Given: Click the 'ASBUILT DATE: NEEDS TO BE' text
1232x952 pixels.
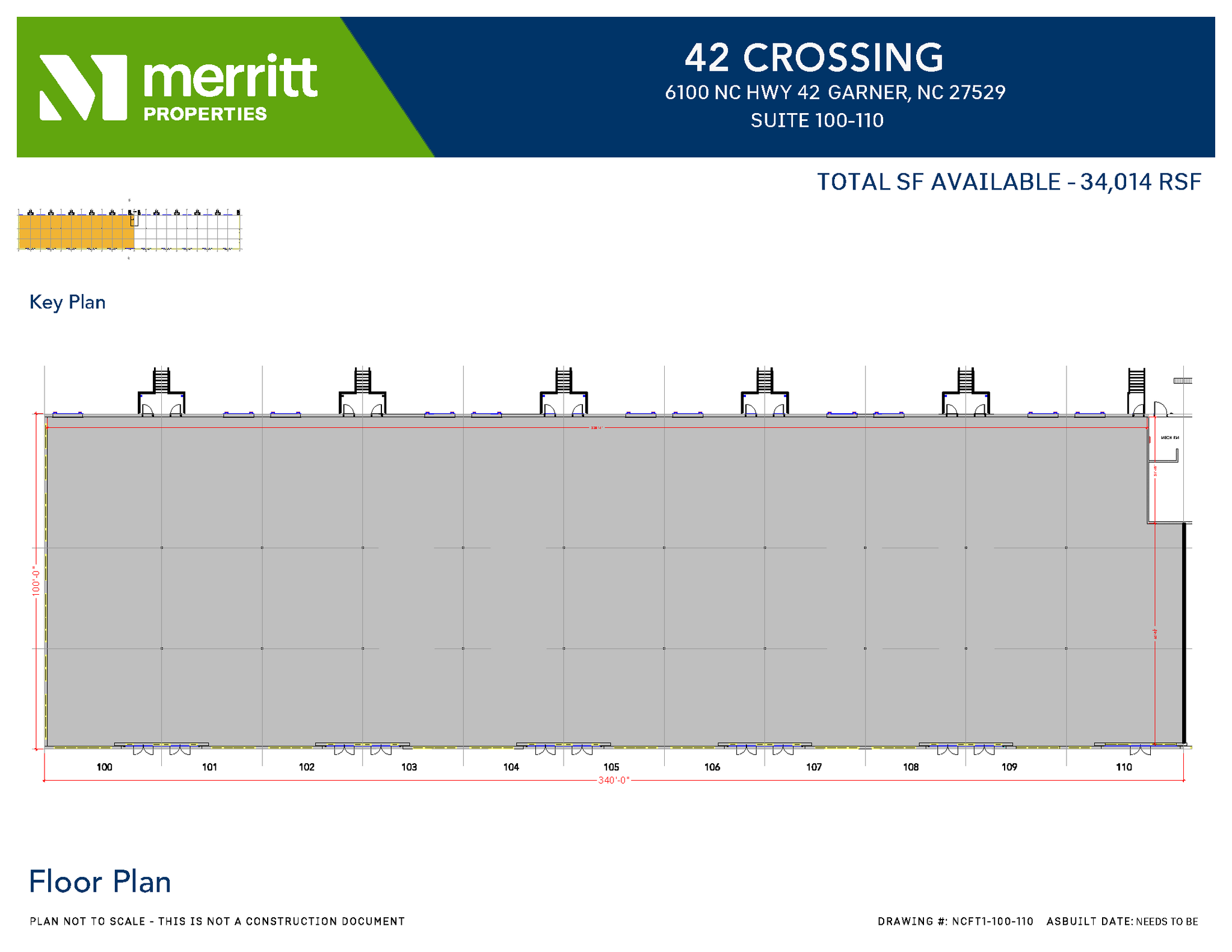Looking at the screenshot, I should (x=1122, y=921).
